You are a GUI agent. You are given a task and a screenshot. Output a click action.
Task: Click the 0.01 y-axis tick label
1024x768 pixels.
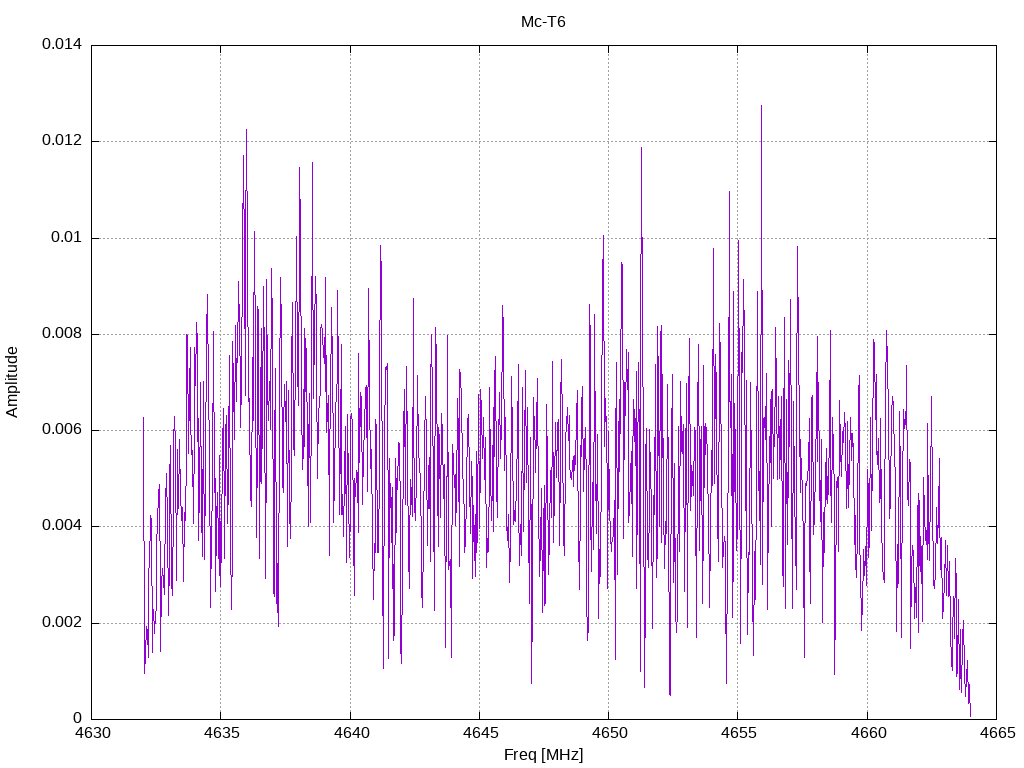67,237
